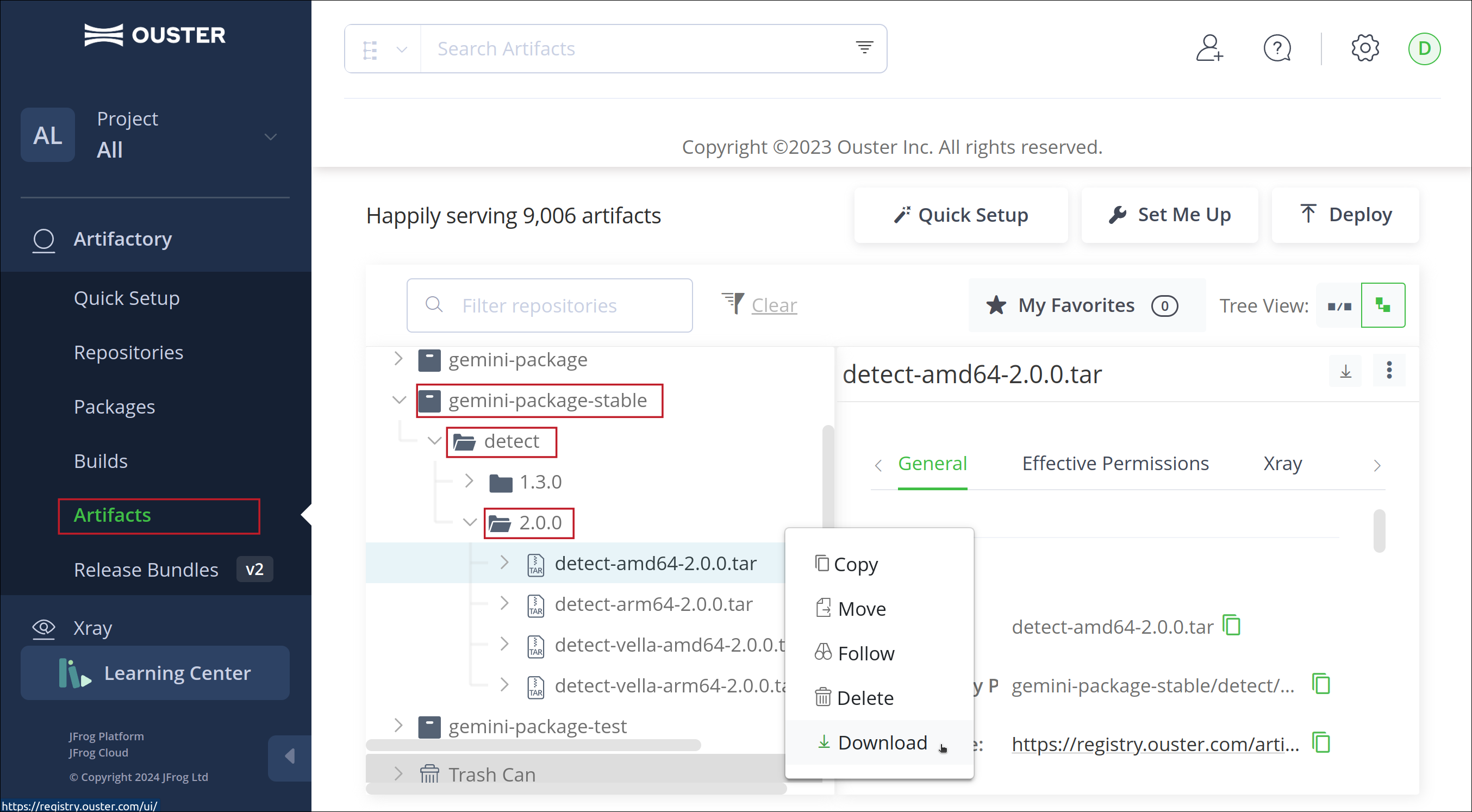Viewport: 1472px width, 812px height.
Task: Open the invite user icon
Action: pos(1209,48)
